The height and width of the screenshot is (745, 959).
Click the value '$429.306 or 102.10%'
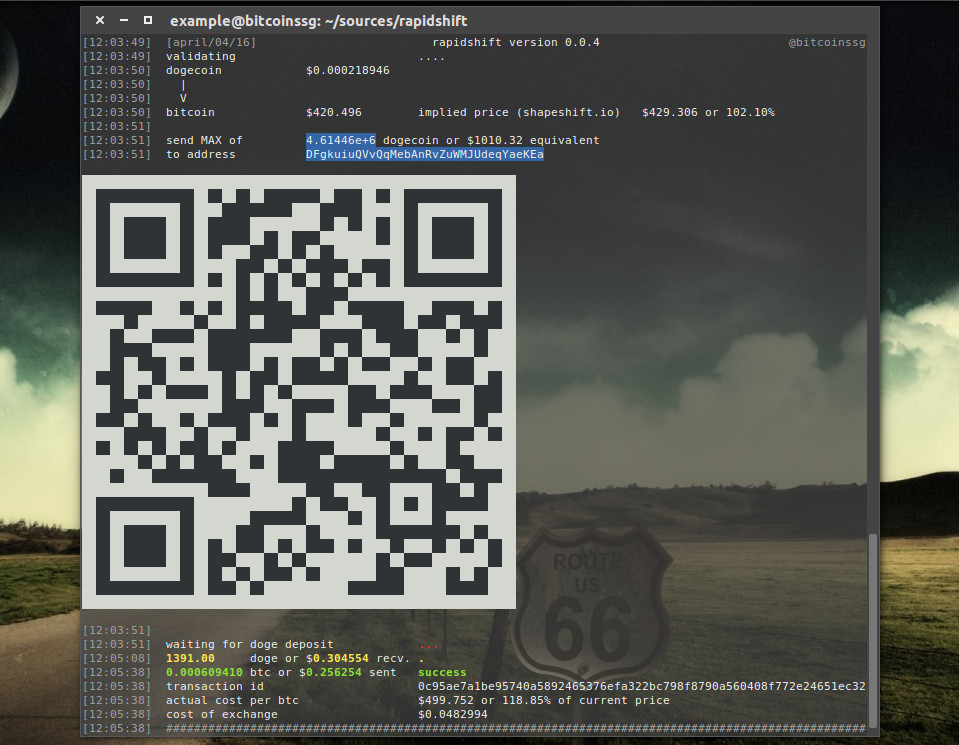708,113
